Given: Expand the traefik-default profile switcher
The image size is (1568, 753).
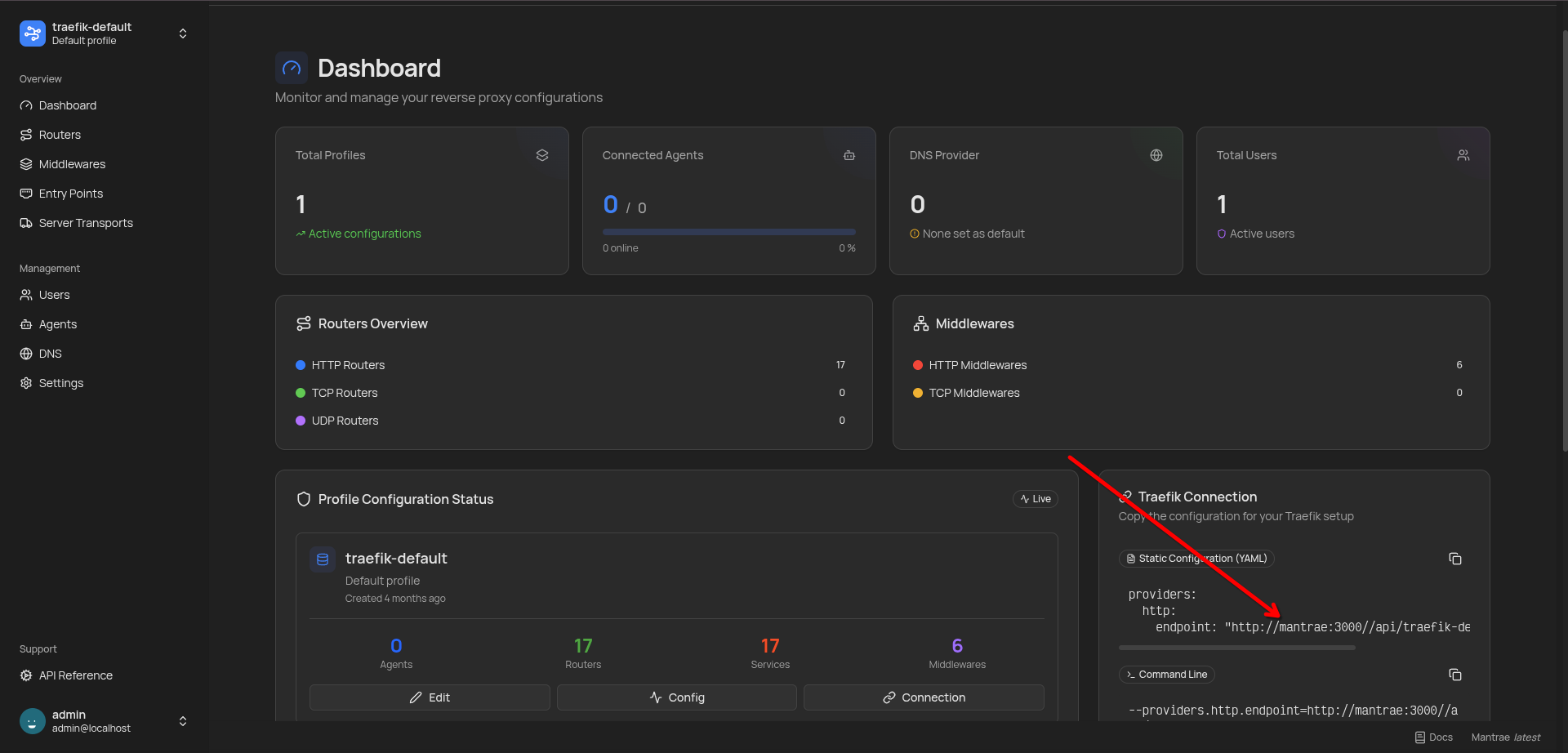Looking at the screenshot, I should [x=183, y=33].
